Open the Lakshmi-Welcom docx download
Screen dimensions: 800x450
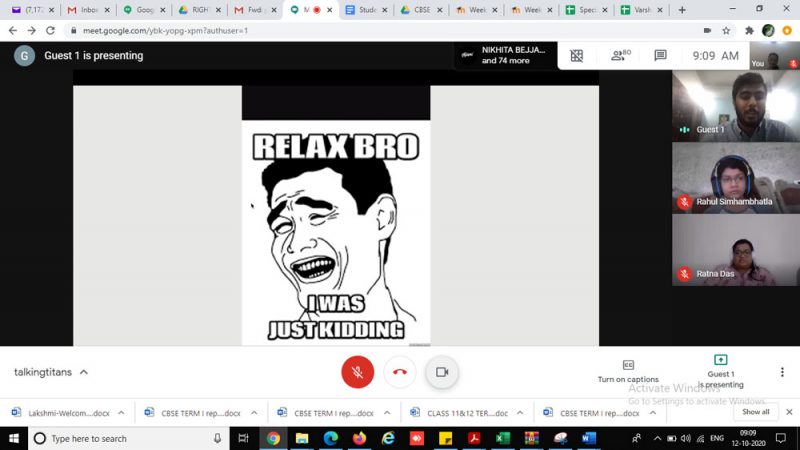pyautogui.click(x=61, y=413)
